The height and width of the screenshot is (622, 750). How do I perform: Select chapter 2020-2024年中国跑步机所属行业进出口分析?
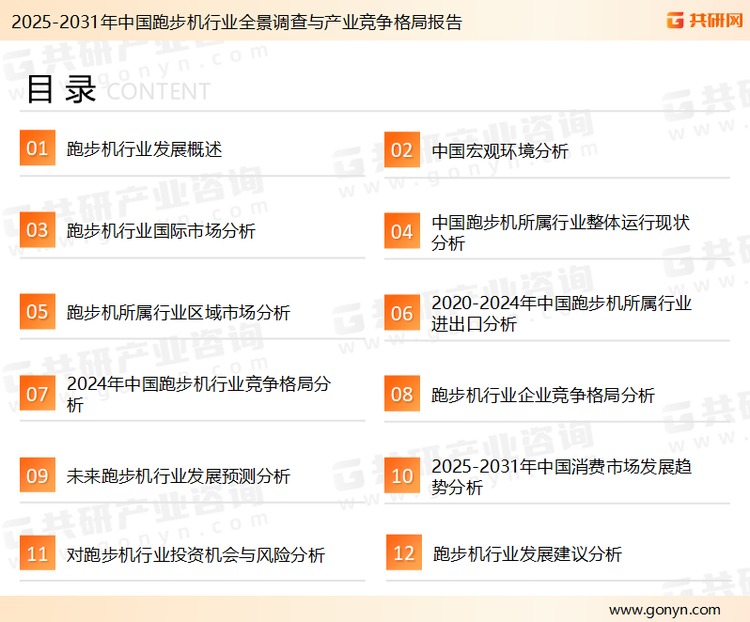coord(561,314)
